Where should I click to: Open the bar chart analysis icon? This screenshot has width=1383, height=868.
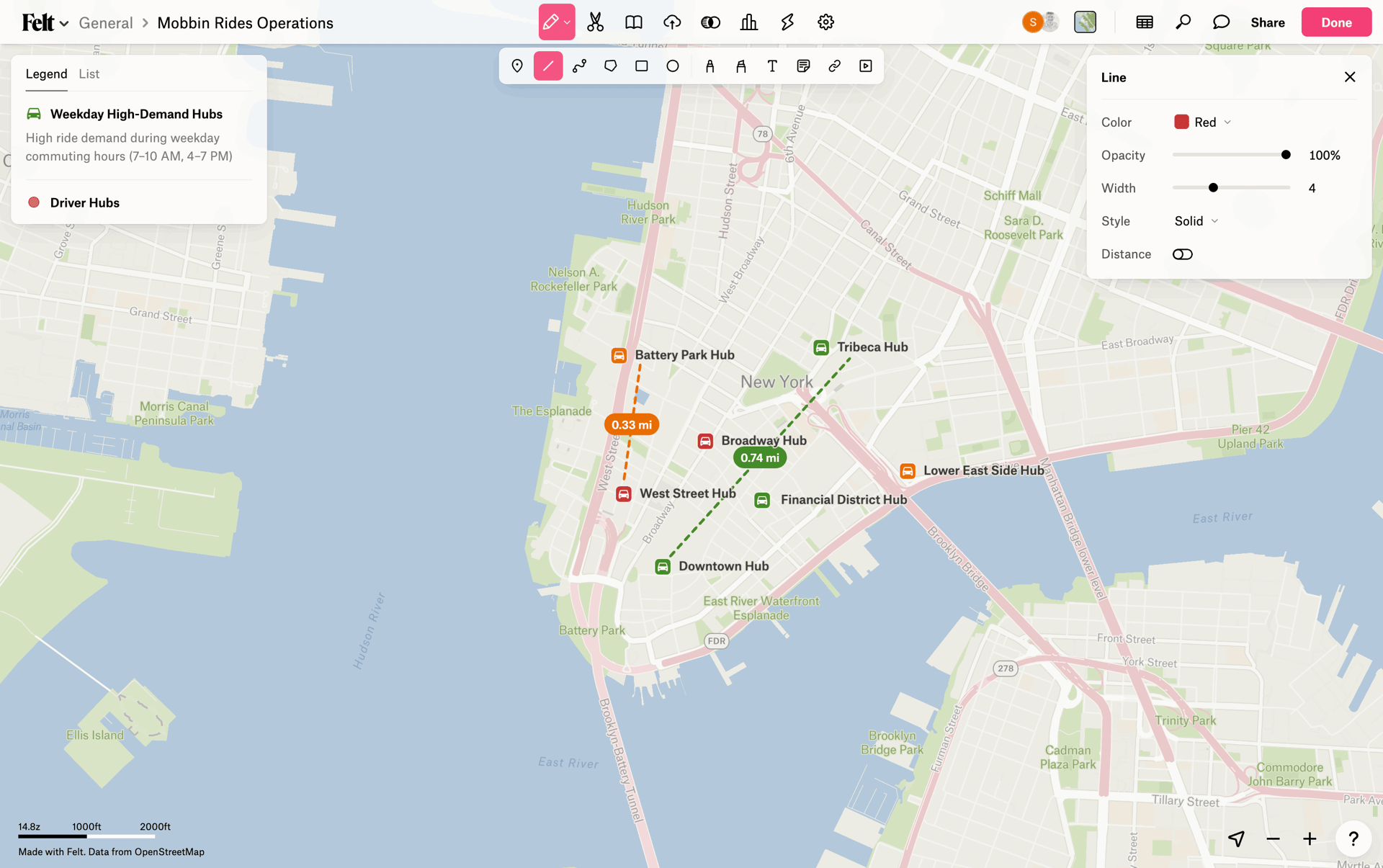coord(749,22)
